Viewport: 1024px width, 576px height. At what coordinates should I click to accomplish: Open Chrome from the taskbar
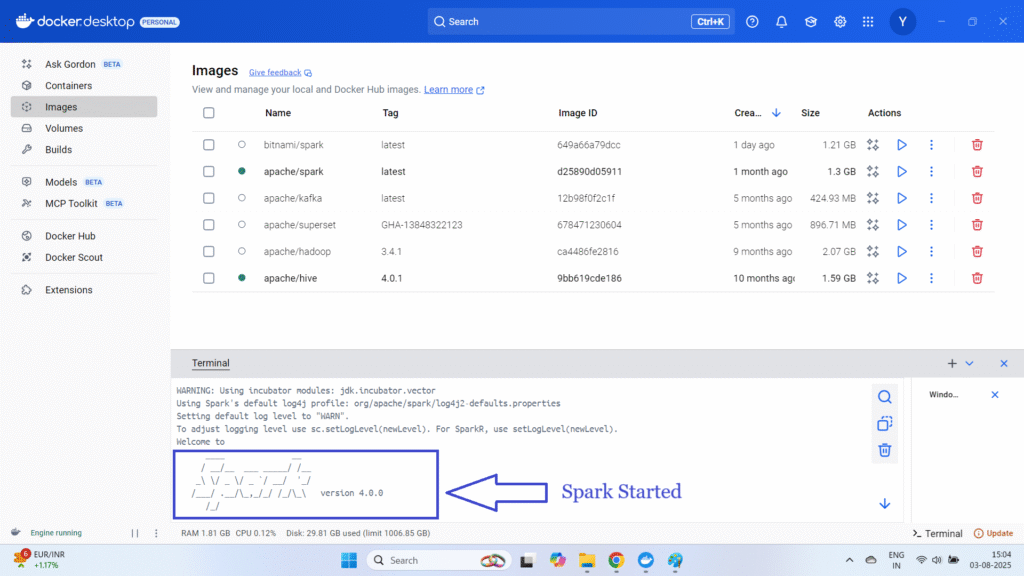616,560
